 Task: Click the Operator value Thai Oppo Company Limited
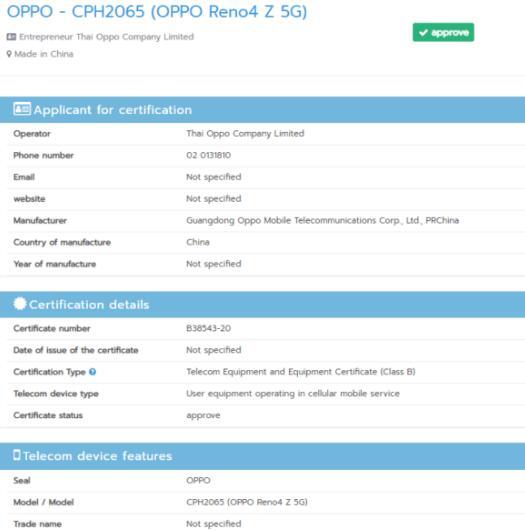click(x=245, y=133)
